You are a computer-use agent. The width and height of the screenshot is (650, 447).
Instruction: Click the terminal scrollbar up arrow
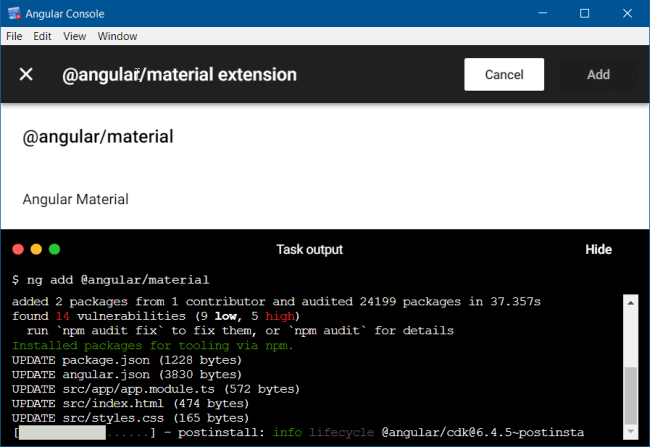631,303
